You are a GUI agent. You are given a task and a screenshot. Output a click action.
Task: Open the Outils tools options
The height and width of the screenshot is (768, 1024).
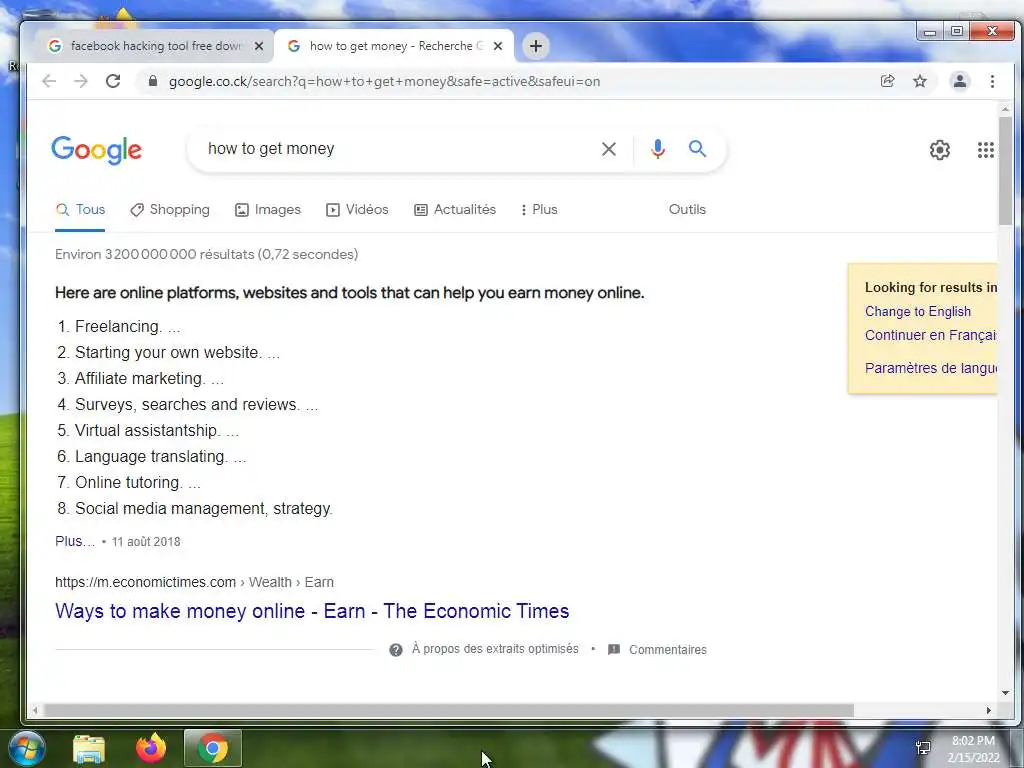[x=687, y=210]
